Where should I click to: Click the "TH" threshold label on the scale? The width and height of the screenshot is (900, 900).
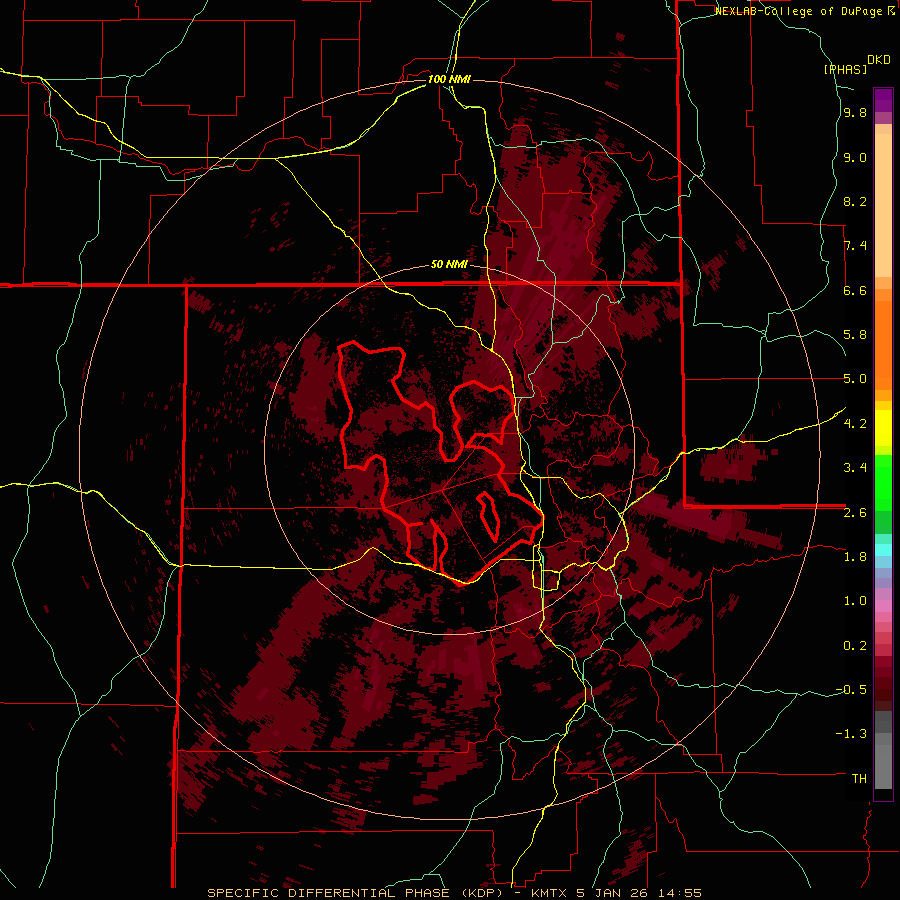(x=859, y=778)
